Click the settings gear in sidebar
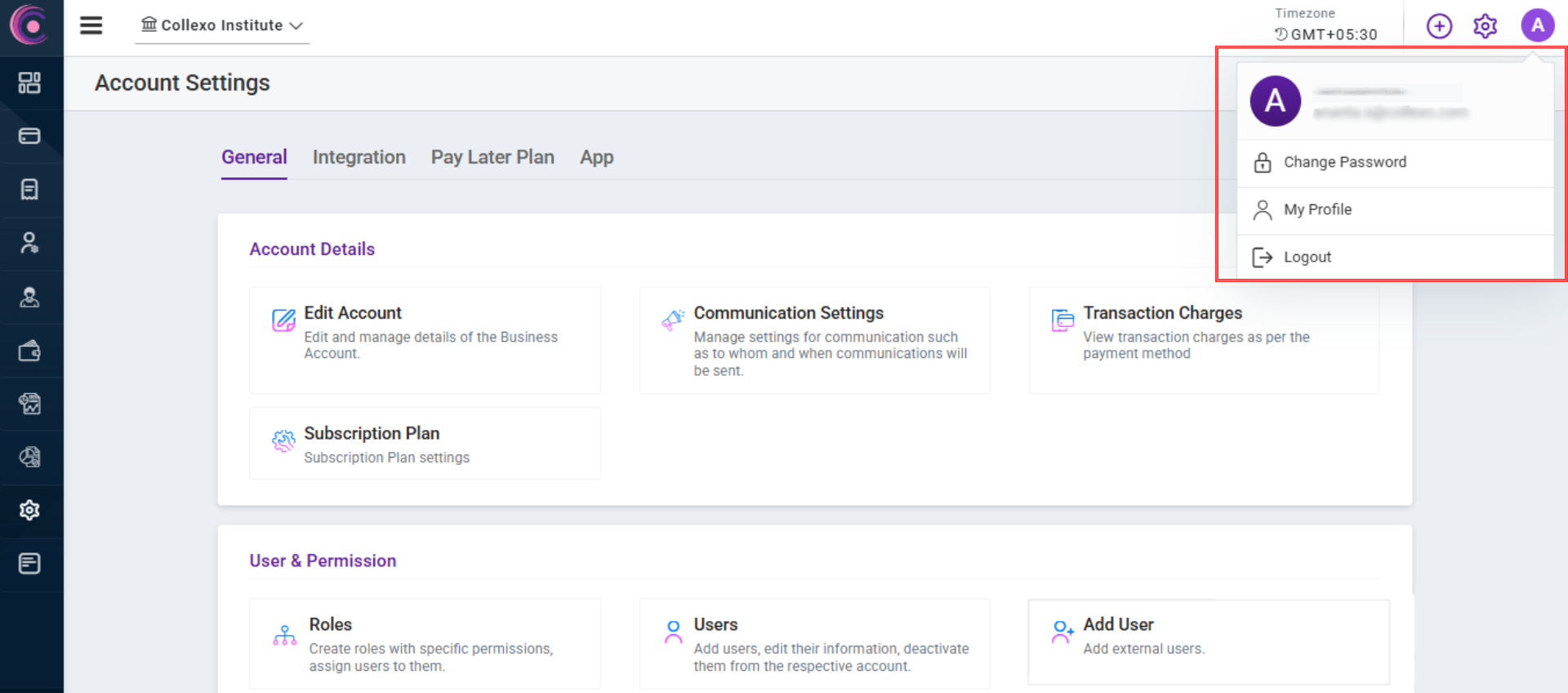The width and height of the screenshot is (1568, 693). click(x=29, y=511)
